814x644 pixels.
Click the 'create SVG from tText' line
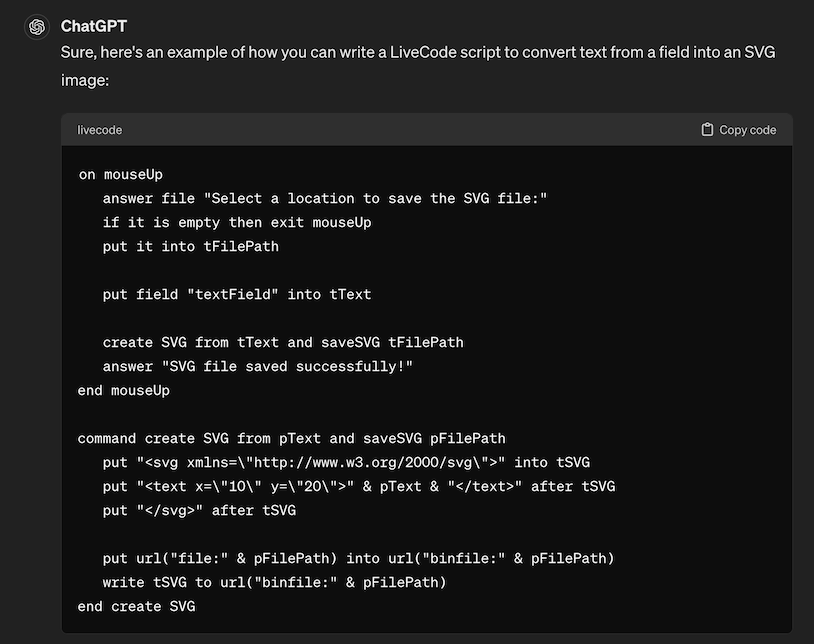pos(283,342)
